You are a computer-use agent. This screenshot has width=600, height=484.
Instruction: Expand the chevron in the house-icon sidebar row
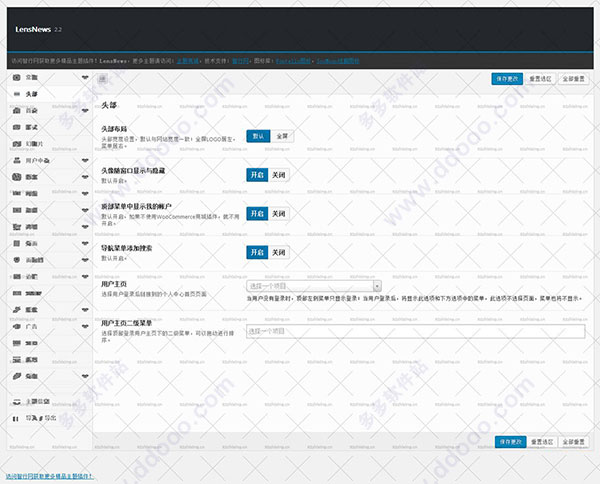tap(85, 111)
